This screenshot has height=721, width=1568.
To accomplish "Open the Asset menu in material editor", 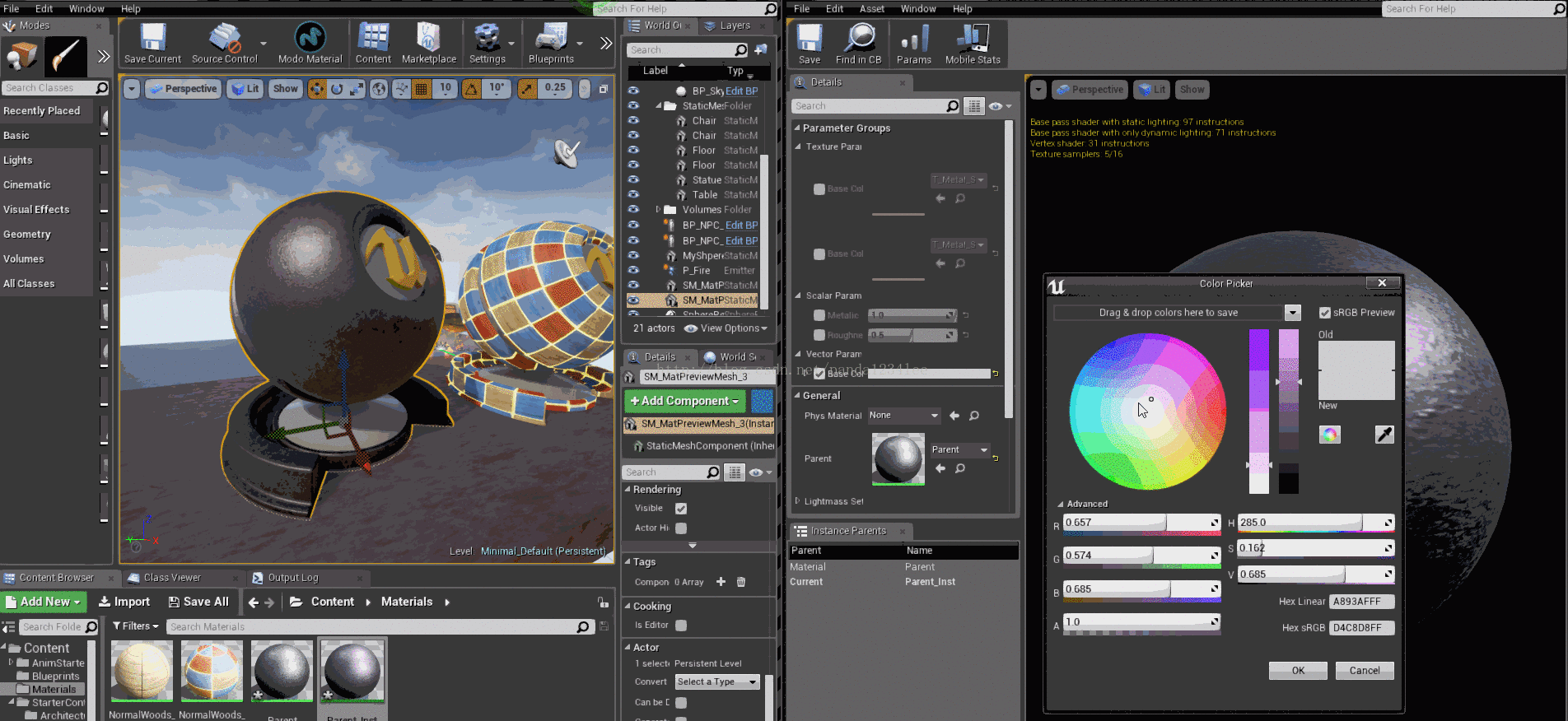I will (872, 9).
